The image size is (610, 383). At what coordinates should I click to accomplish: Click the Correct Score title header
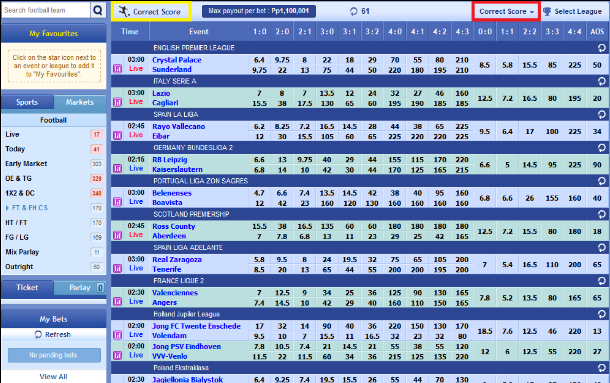point(151,12)
